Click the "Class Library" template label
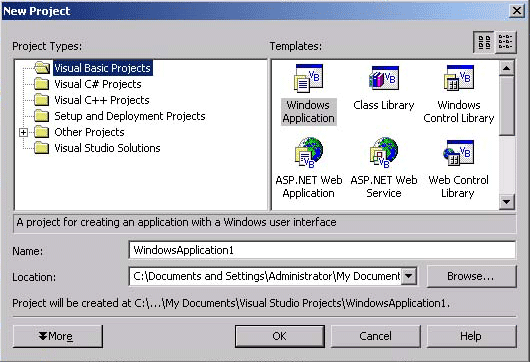This screenshot has height=362, width=530. pyautogui.click(x=384, y=105)
